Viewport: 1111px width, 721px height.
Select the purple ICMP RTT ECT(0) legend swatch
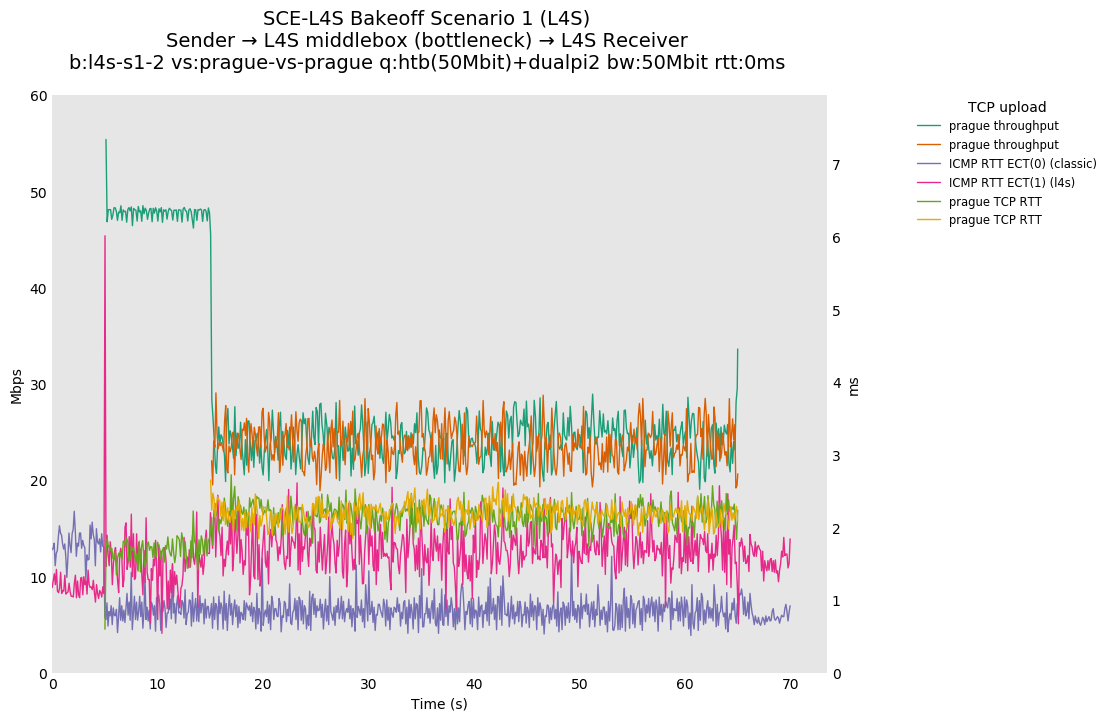(x=928, y=164)
